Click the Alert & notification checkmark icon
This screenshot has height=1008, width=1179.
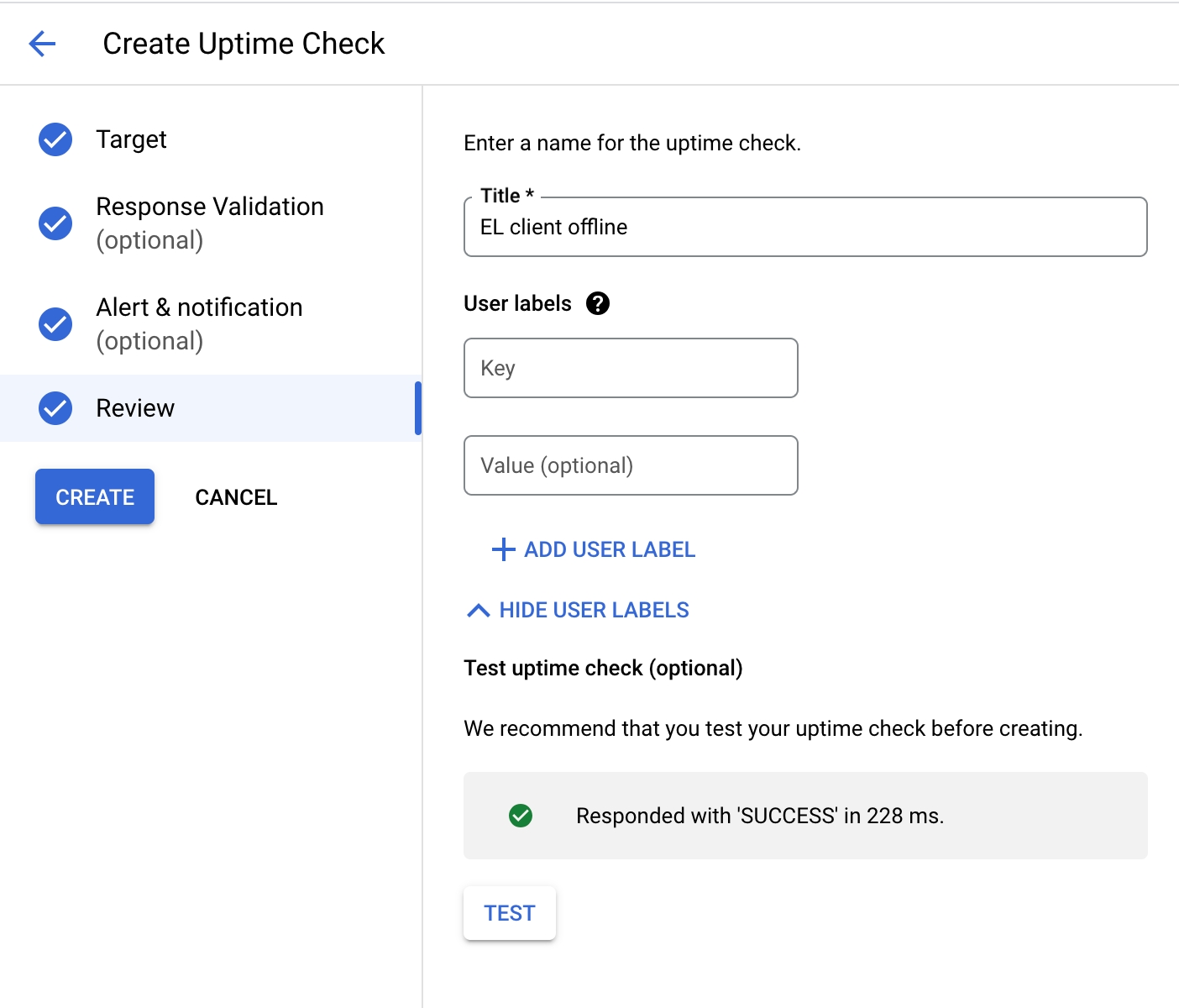coord(55,324)
